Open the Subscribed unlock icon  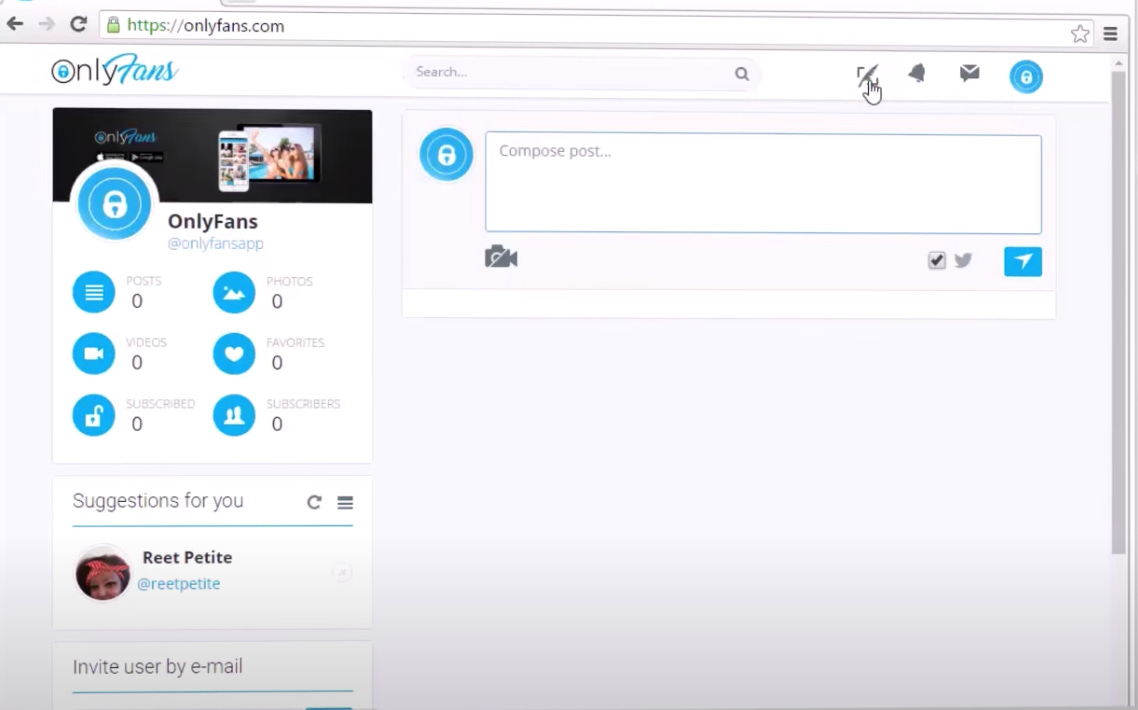94,415
